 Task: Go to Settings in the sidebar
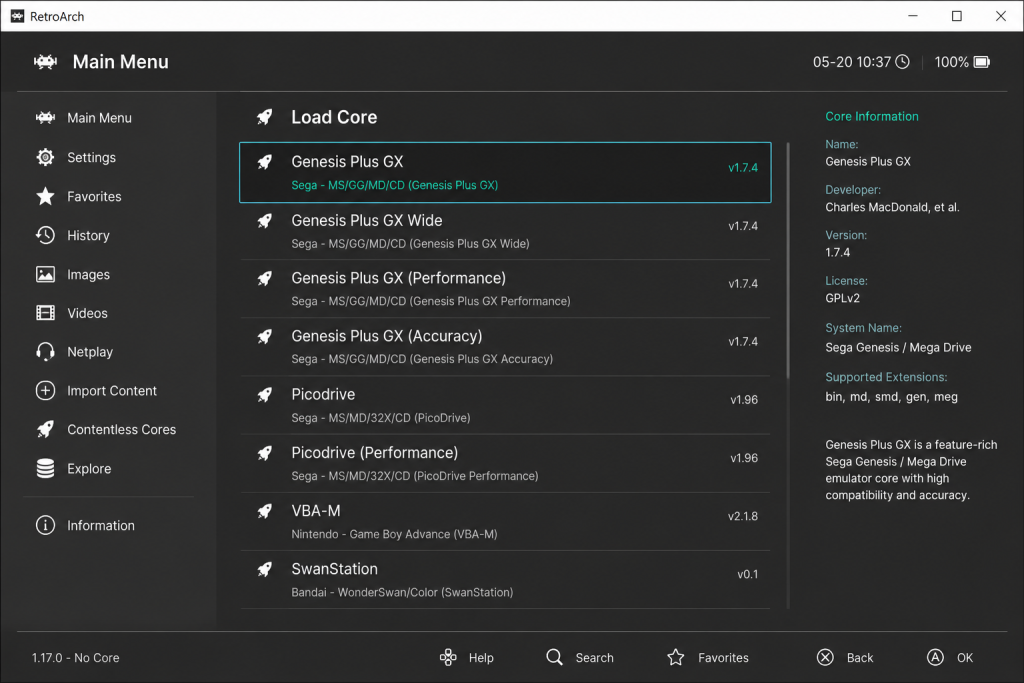108,157
